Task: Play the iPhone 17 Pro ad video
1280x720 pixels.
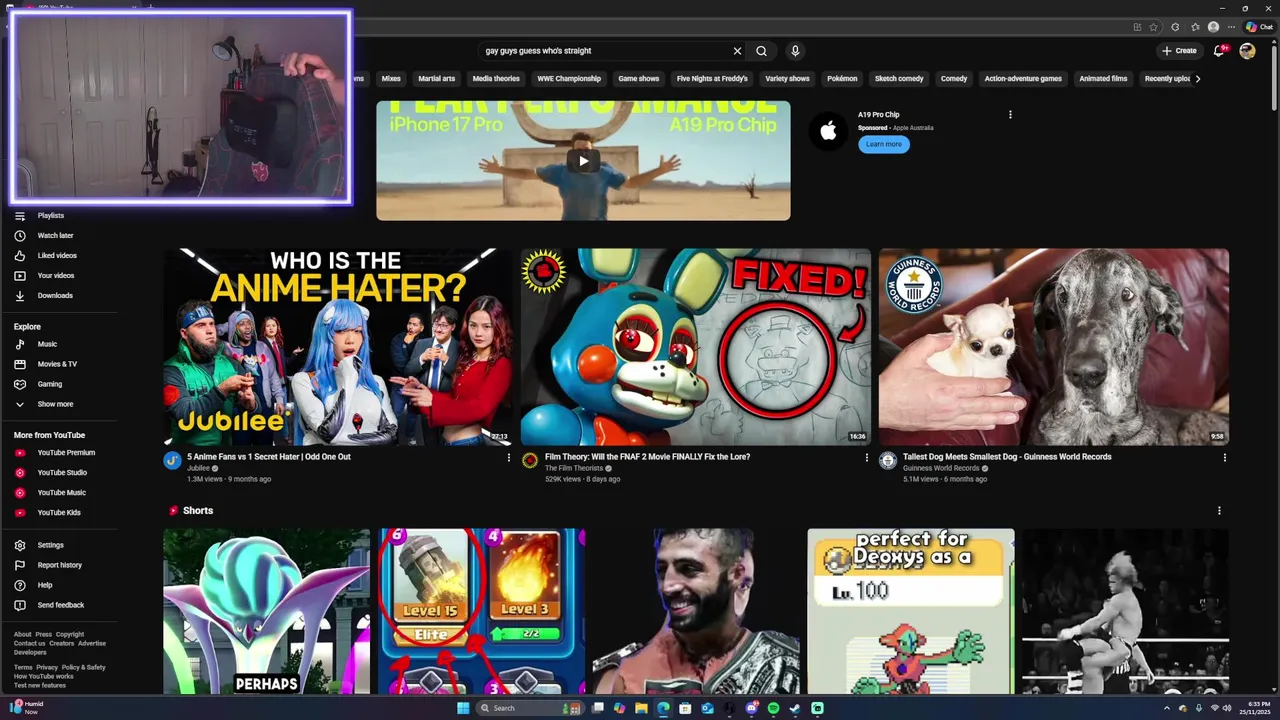Action: click(583, 160)
